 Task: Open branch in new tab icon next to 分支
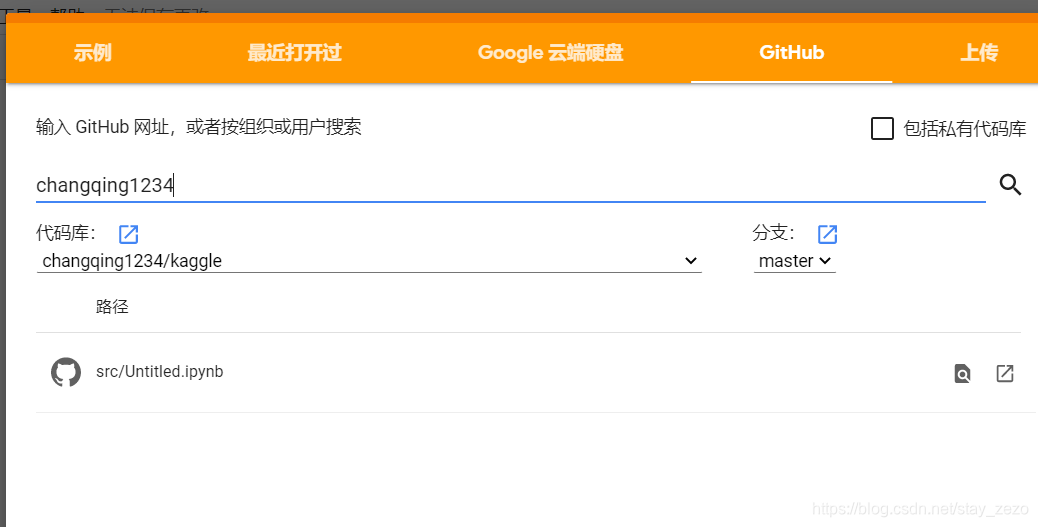(827, 234)
